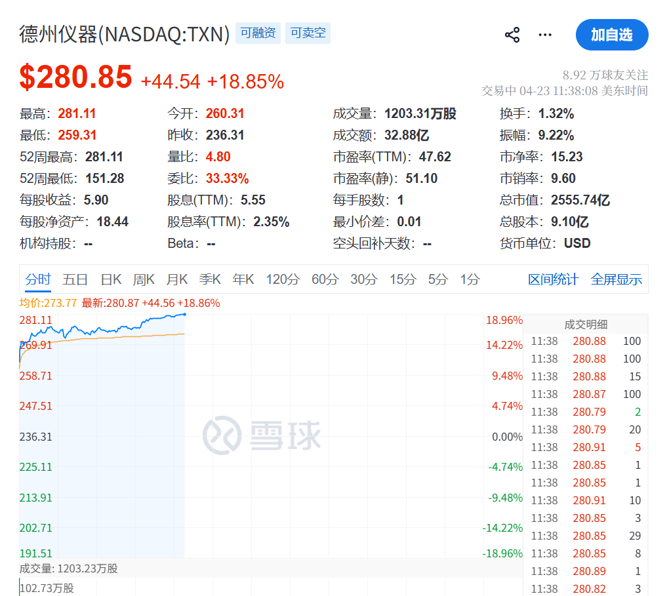
Task: Switch to the 60分 interval tab
Action: 325,280
